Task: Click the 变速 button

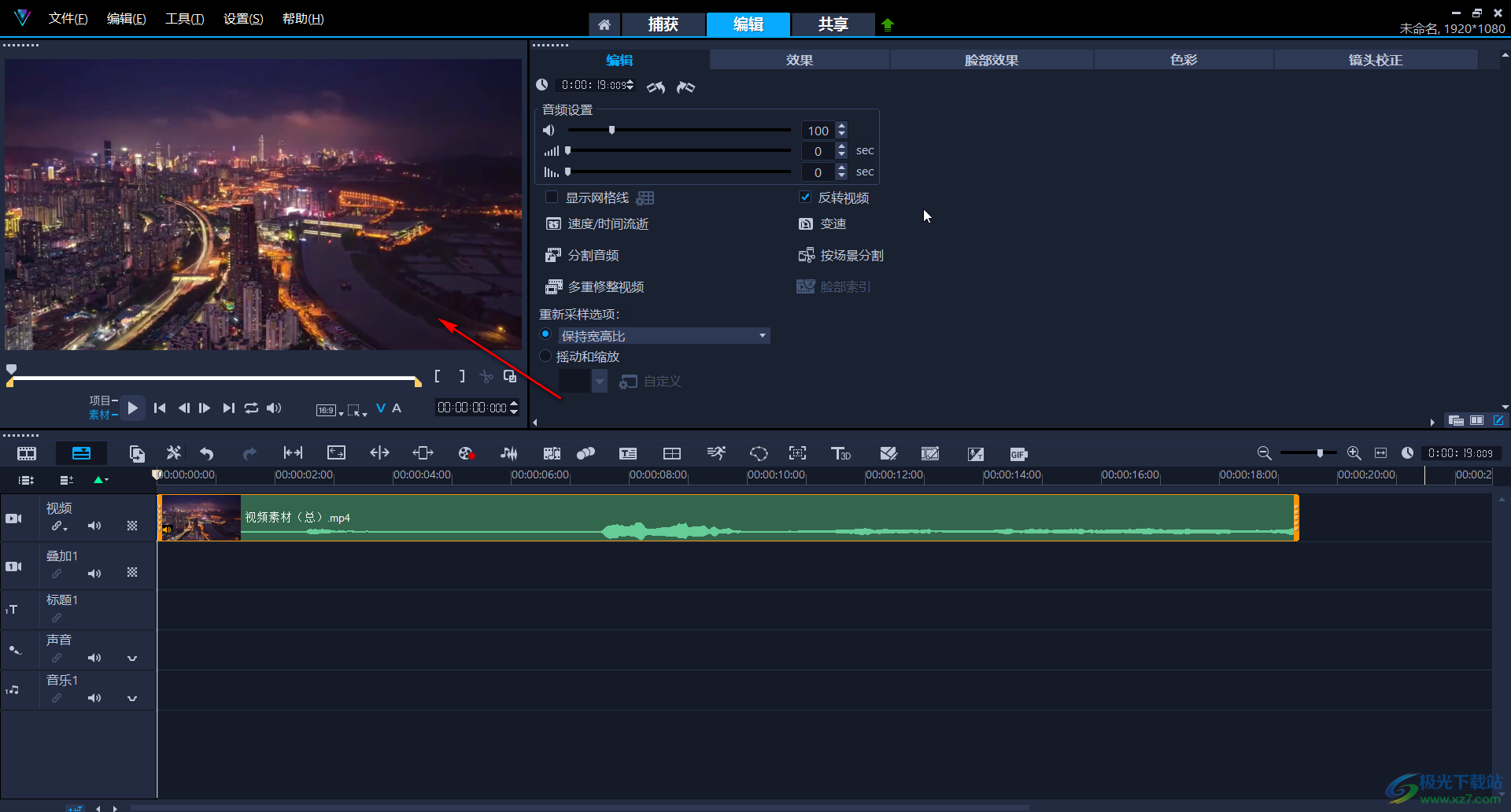Action: [x=822, y=223]
